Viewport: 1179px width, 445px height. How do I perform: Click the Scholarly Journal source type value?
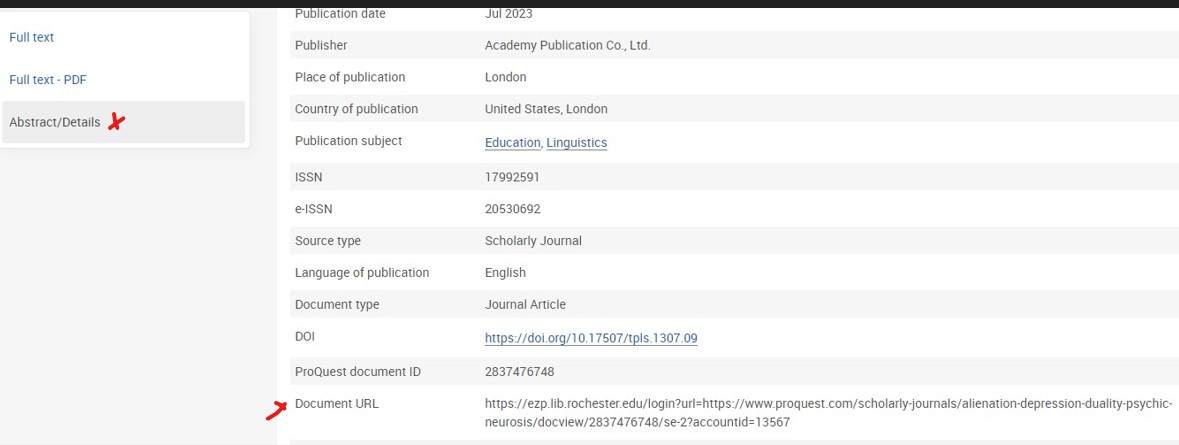point(533,241)
